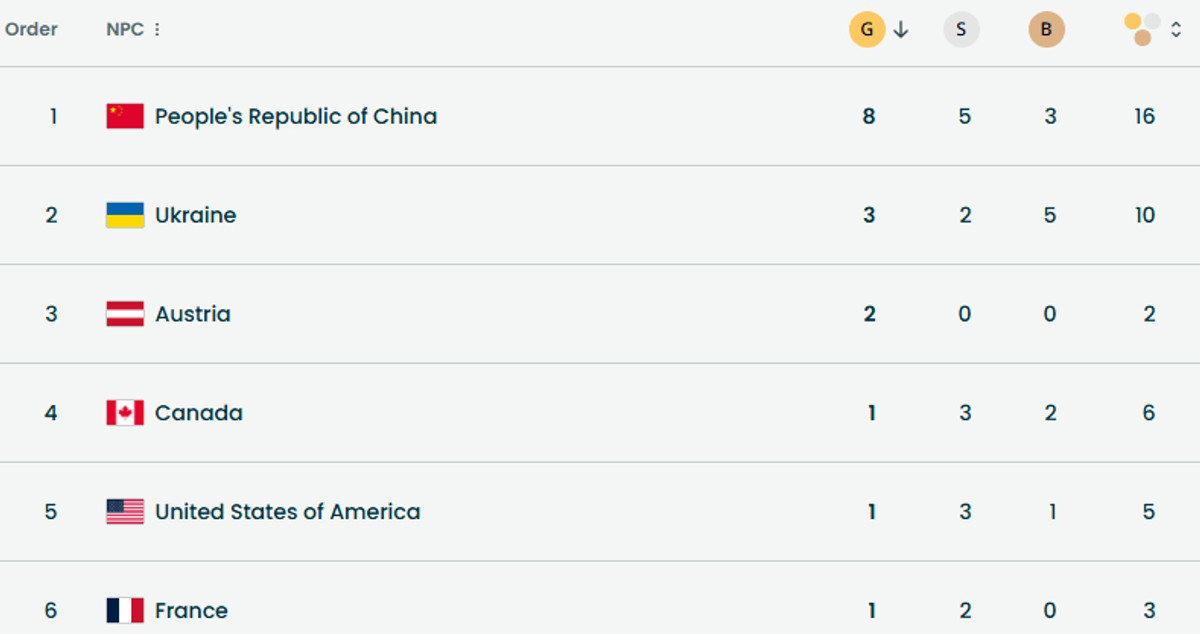
Task: Select United States of America name
Action: point(287,512)
